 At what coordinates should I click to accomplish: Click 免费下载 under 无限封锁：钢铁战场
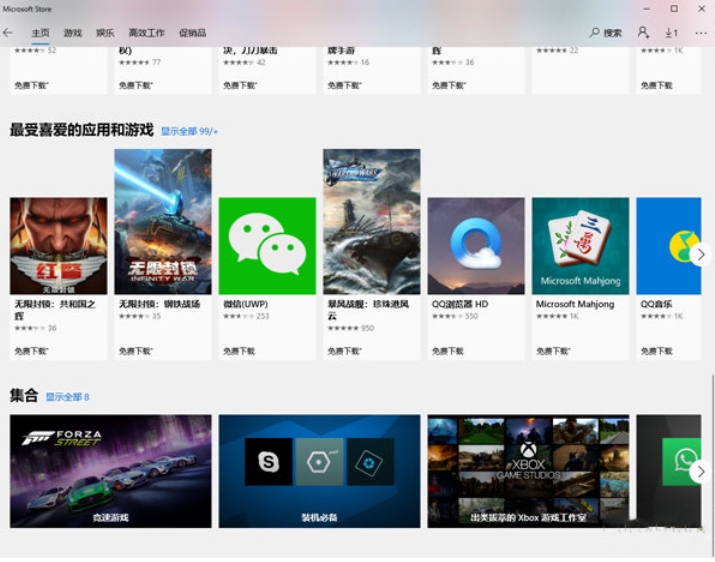pyautogui.click(x=135, y=351)
